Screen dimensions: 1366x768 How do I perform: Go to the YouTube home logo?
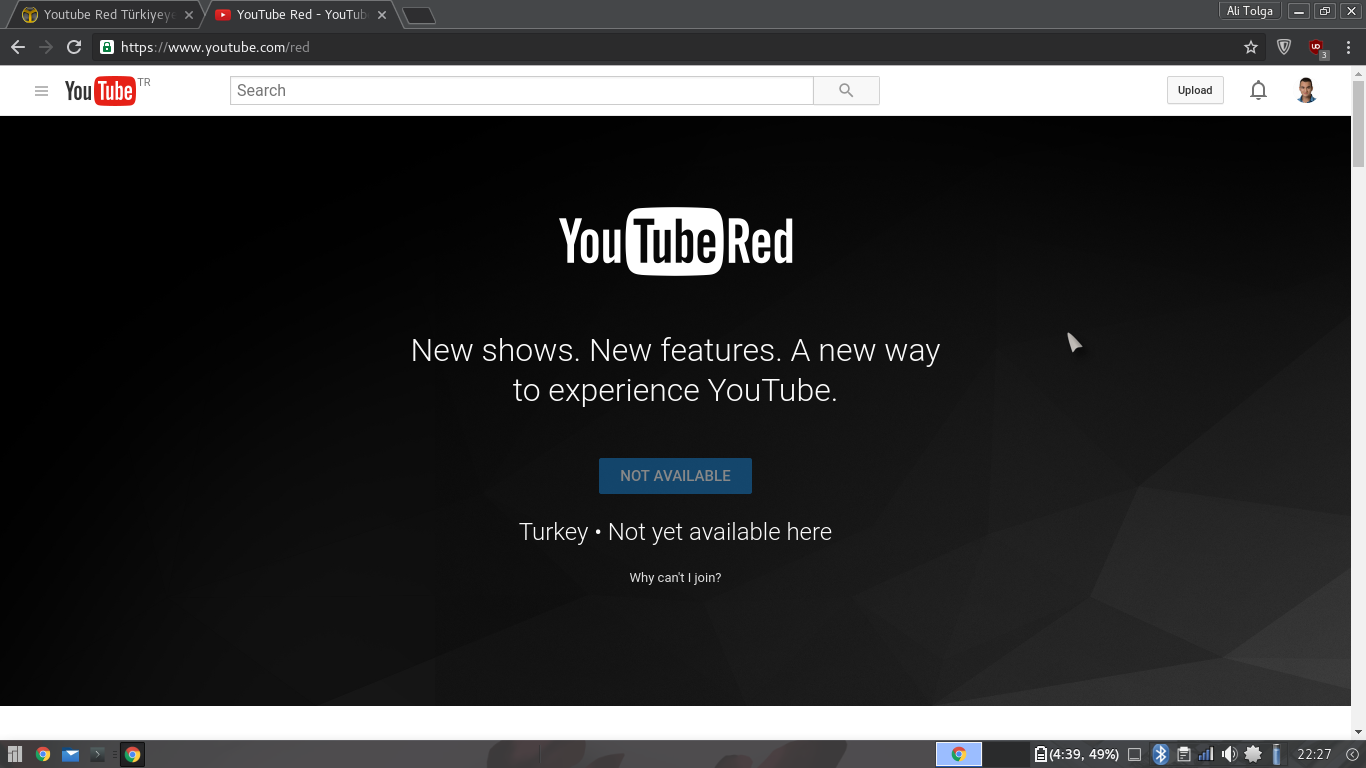pos(100,91)
